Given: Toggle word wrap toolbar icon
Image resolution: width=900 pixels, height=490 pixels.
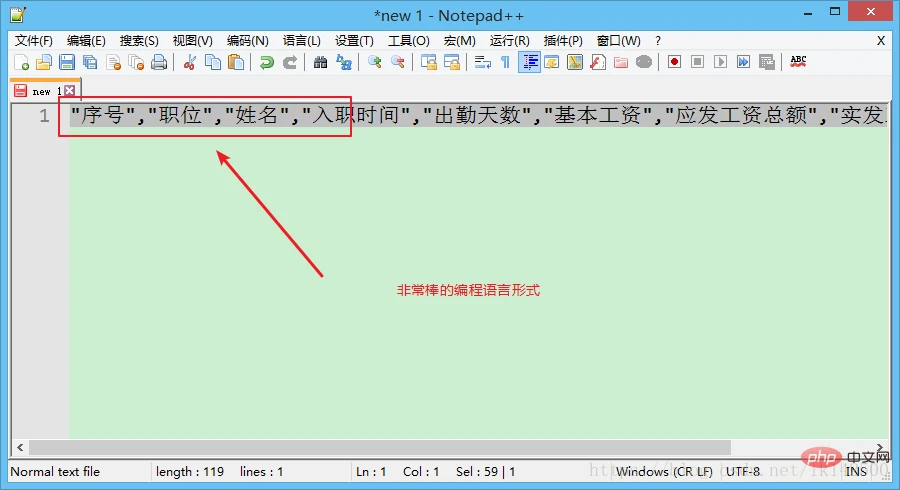Looking at the screenshot, I should [483, 62].
